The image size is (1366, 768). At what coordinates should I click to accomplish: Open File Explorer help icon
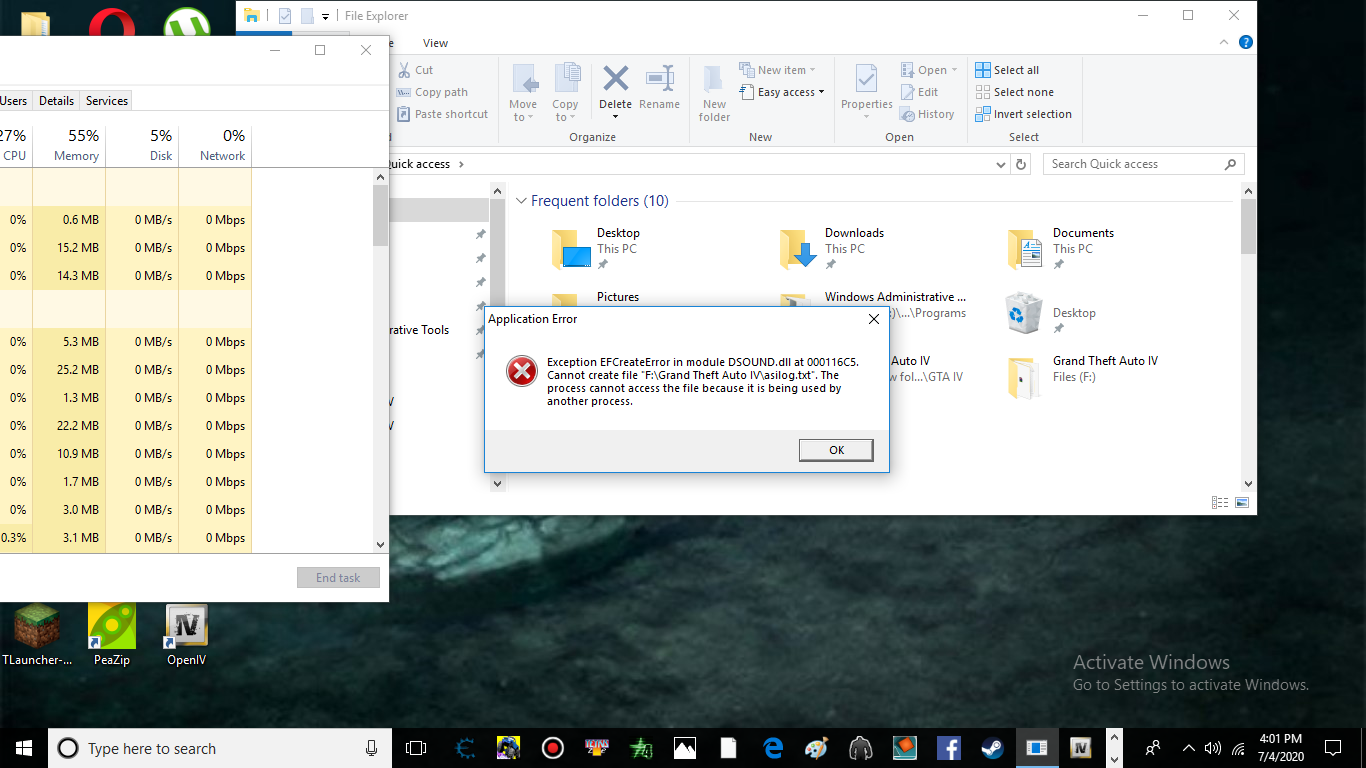pos(1245,43)
